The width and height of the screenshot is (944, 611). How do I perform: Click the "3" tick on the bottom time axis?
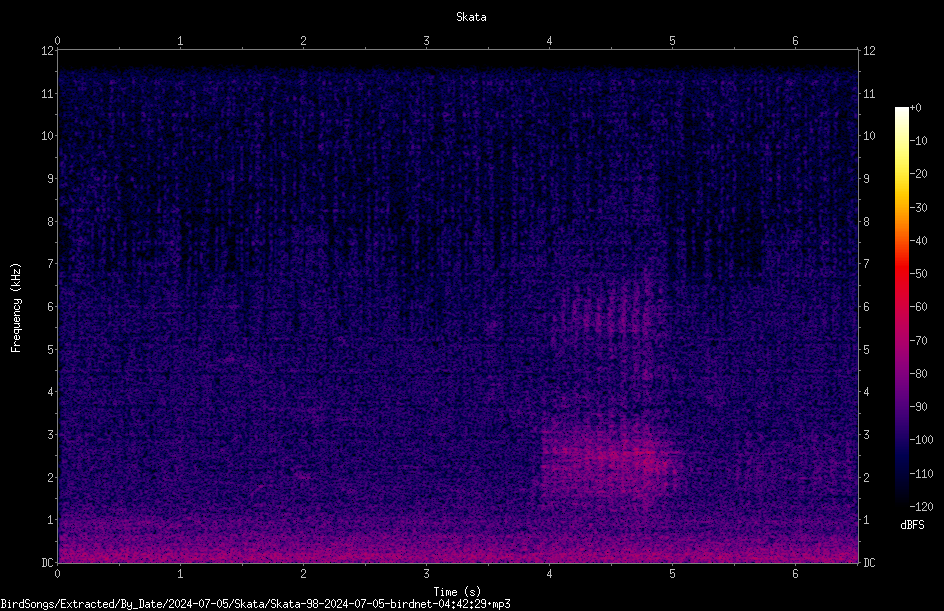point(426,574)
